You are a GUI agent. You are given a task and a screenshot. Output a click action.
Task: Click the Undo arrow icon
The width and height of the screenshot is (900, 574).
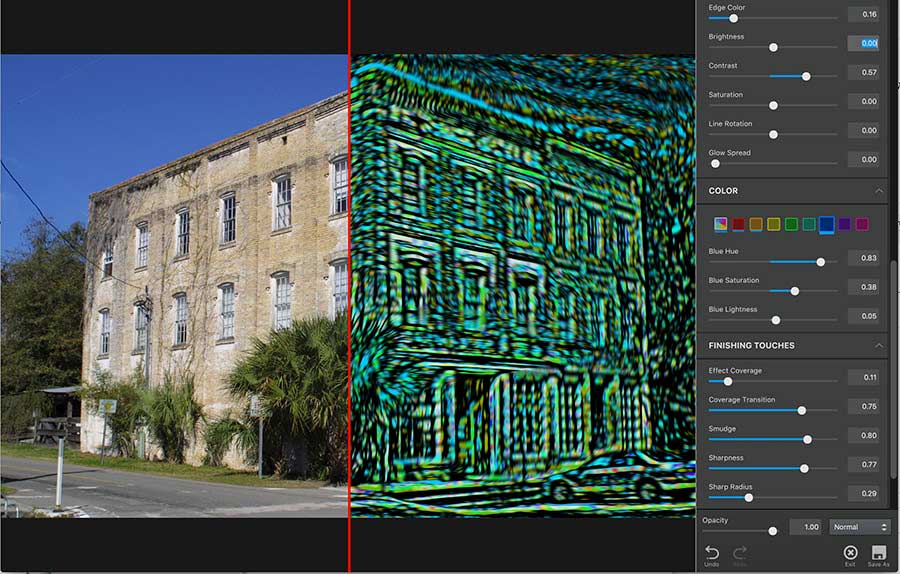click(711, 552)
